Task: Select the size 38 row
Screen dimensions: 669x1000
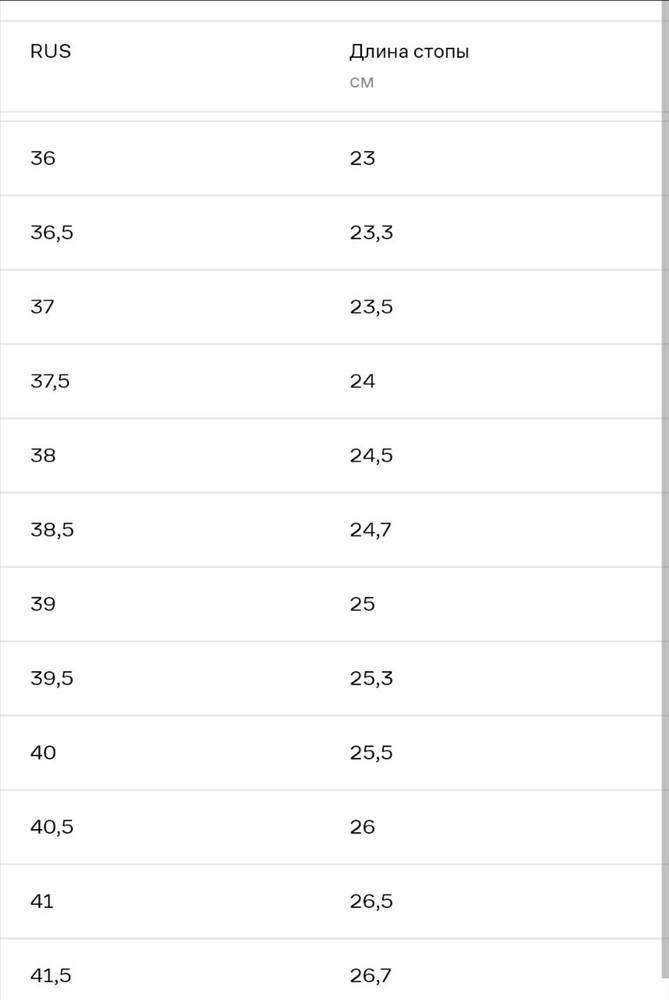Action: coord(330,455)
